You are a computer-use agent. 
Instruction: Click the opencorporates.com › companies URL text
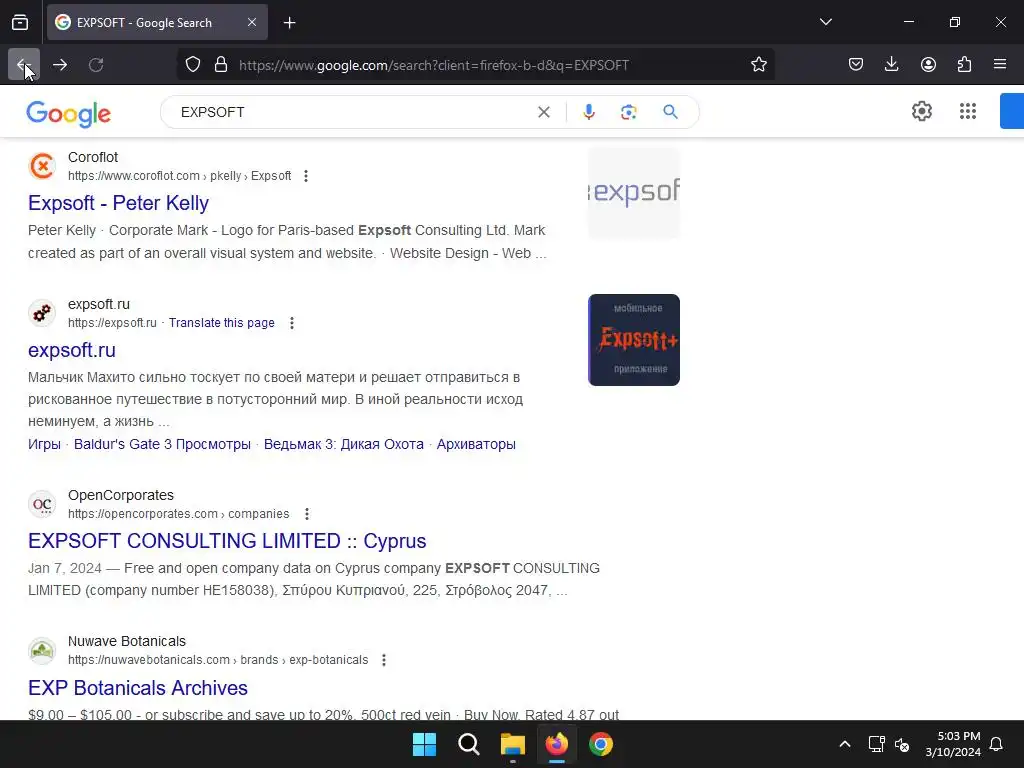click(178, 514)
